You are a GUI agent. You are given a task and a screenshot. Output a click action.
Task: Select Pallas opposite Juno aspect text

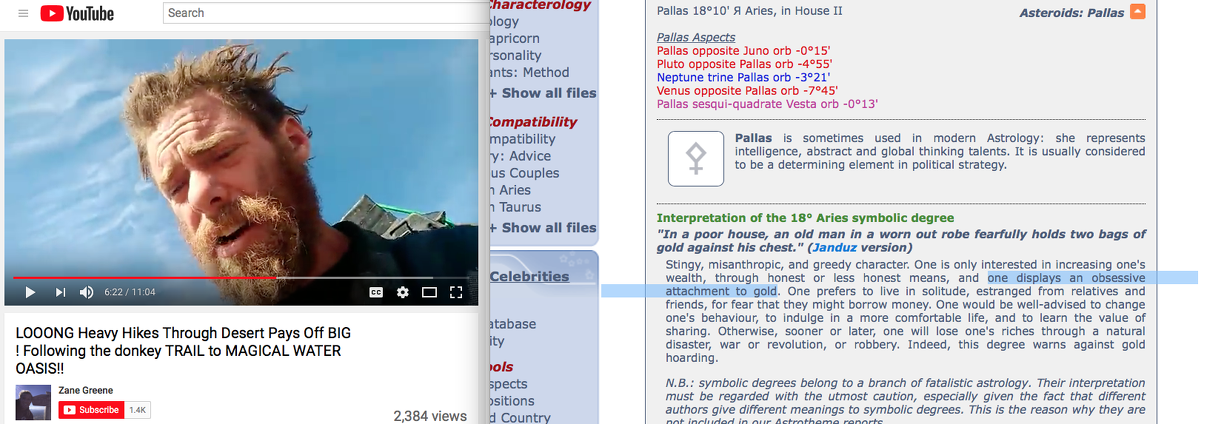pos(742,51)
